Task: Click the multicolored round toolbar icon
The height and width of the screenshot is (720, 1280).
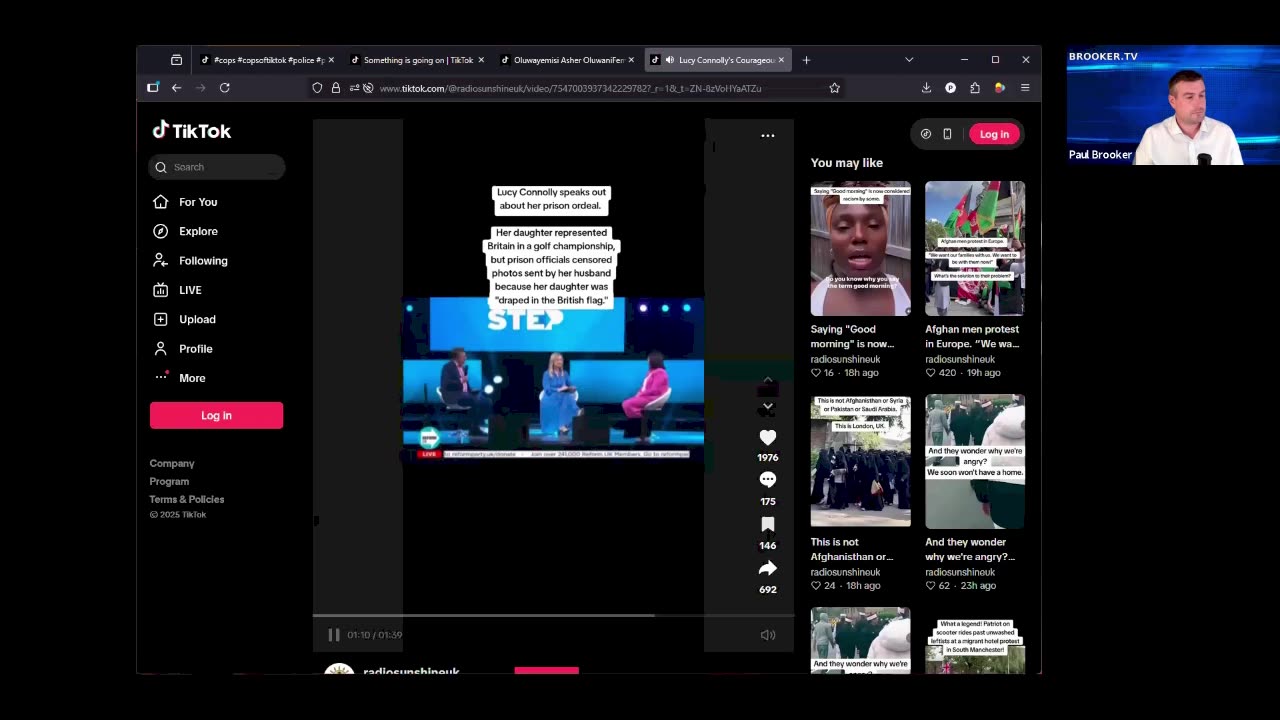Action: click(x=999, y=88)
